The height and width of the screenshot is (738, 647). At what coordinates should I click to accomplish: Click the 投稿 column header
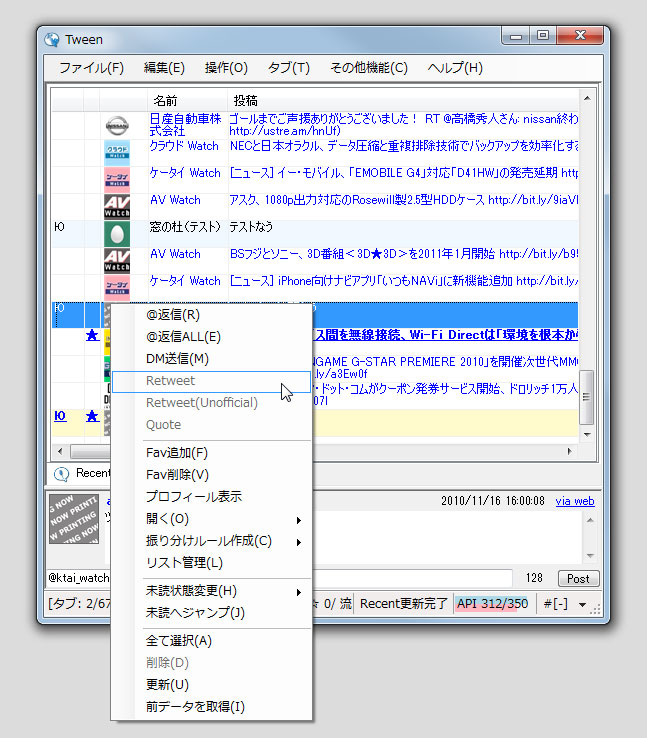[403, 101]
